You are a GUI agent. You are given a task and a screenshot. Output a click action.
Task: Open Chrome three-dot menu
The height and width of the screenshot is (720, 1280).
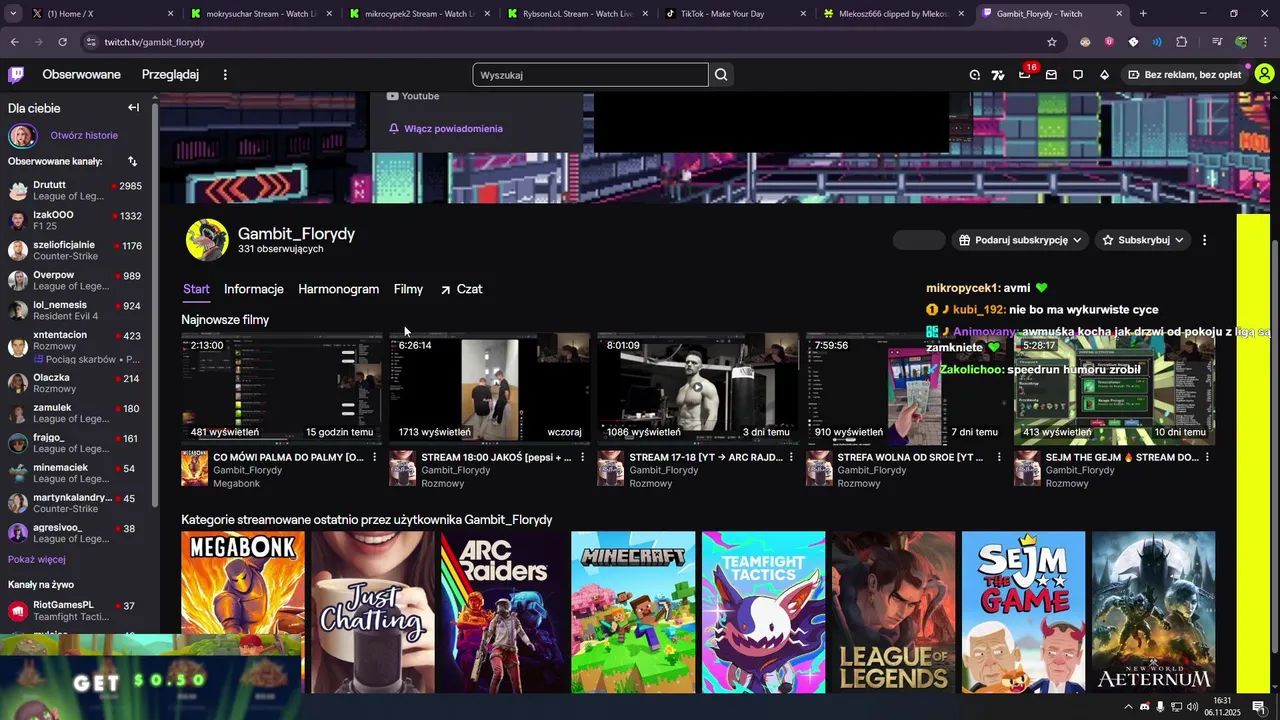coord(1266,42)
